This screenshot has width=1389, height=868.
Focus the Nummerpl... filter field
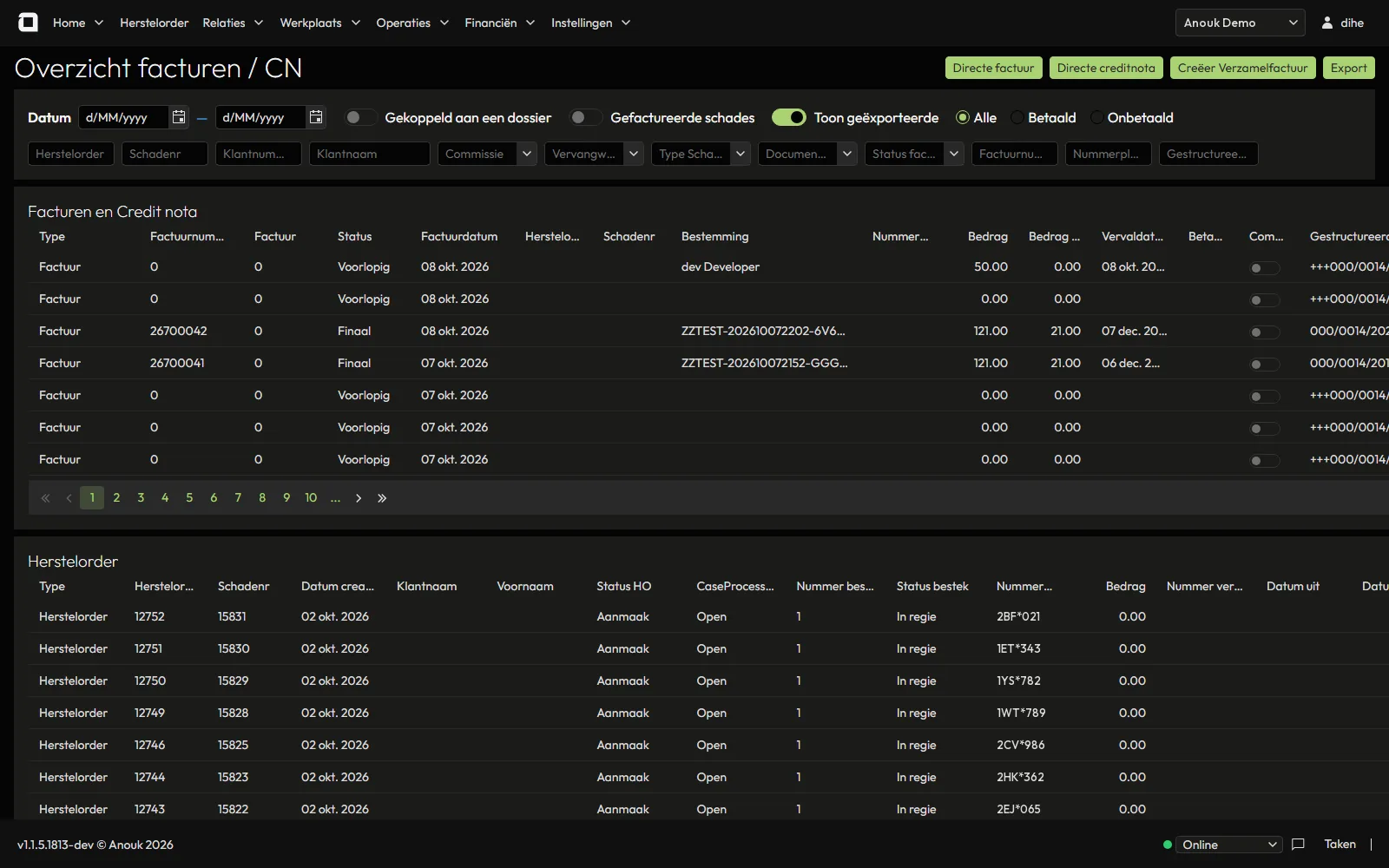[1108, 154]
